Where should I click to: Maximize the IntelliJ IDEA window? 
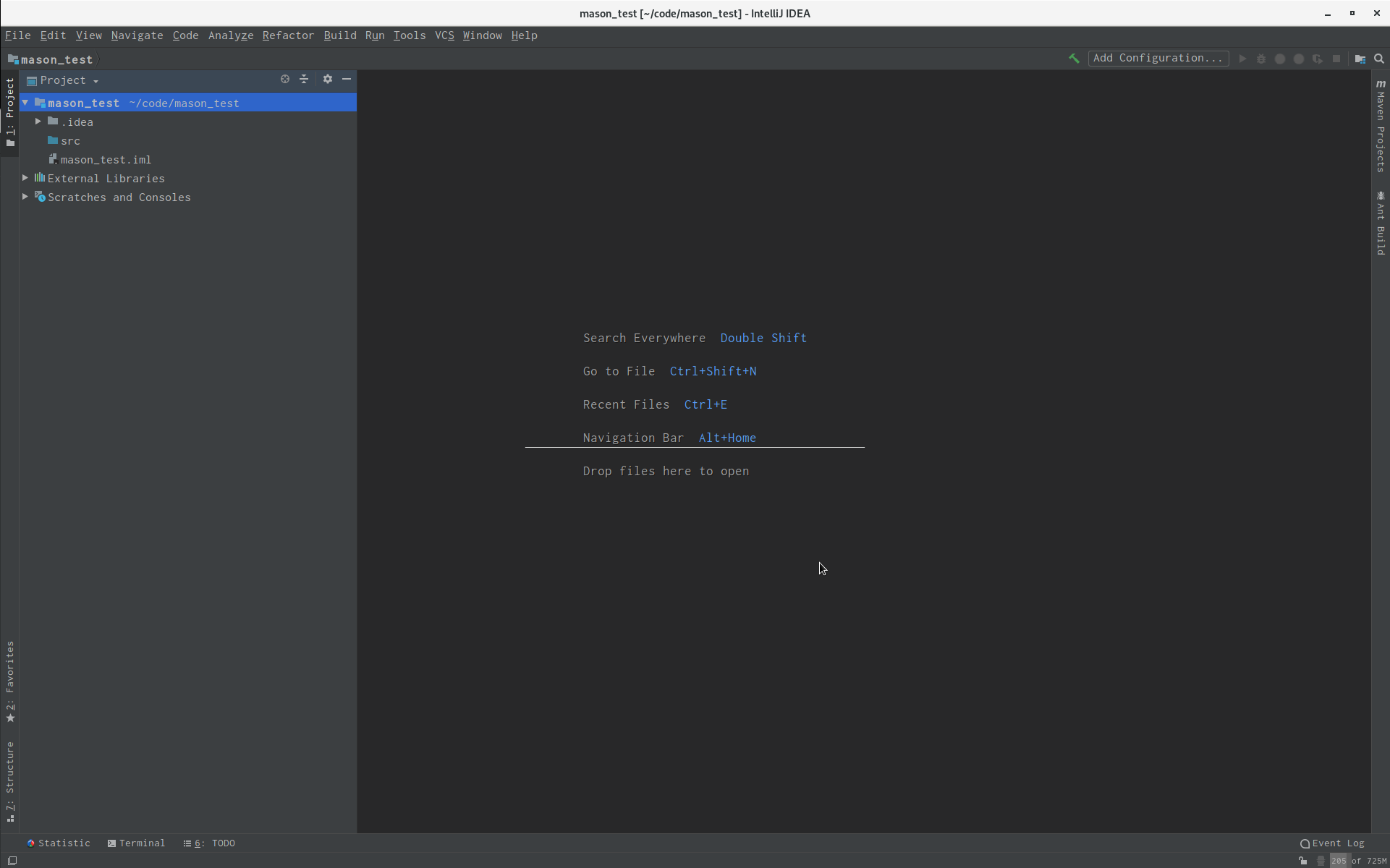[1352, 14]
